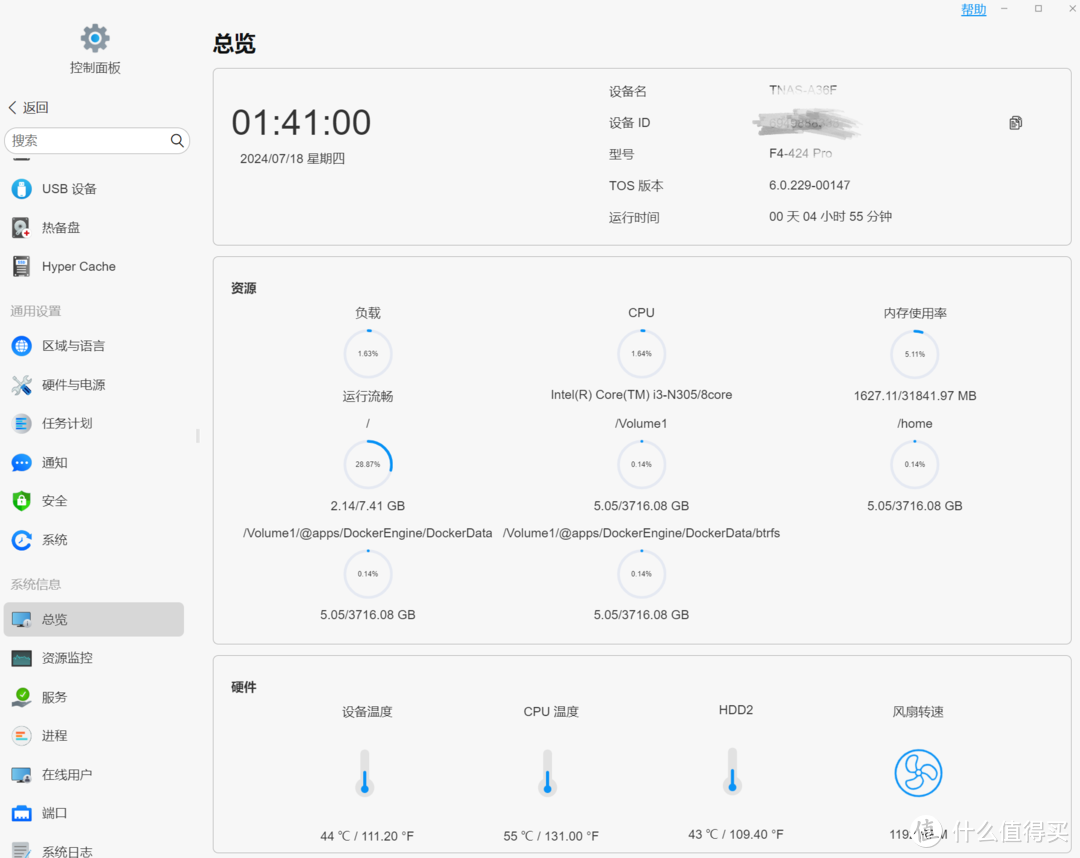
Task: Open the 系统 settings icon
Action: [21, 539]
